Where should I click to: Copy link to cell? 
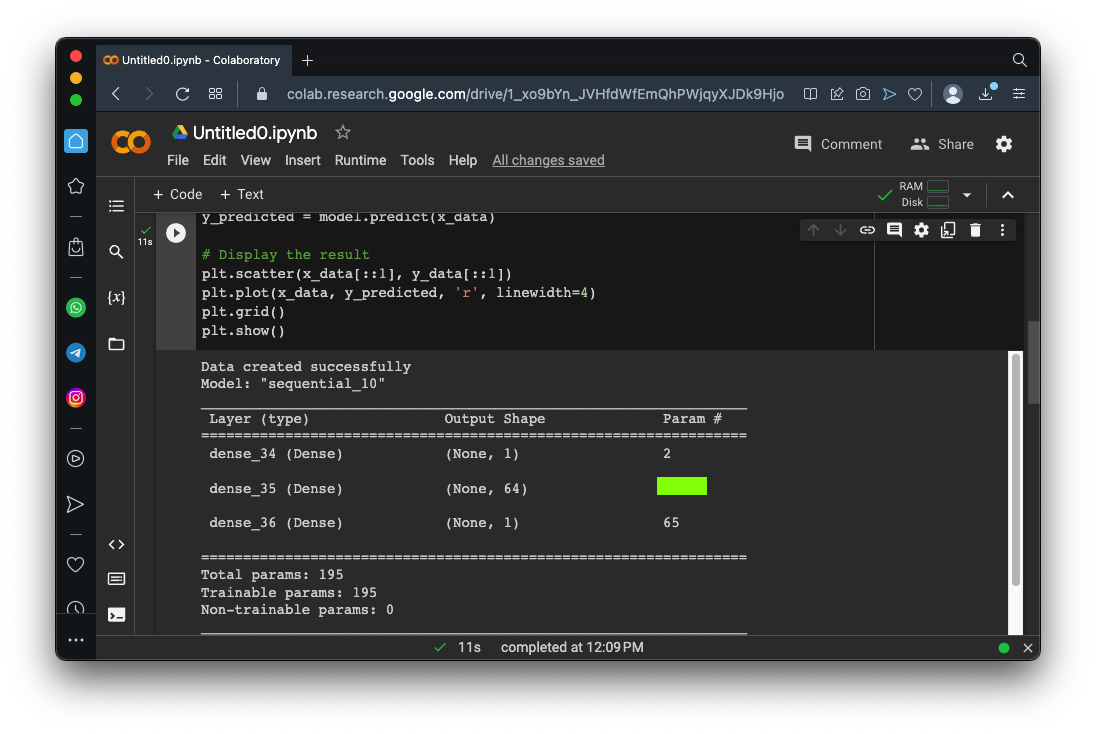pos(867,230)
